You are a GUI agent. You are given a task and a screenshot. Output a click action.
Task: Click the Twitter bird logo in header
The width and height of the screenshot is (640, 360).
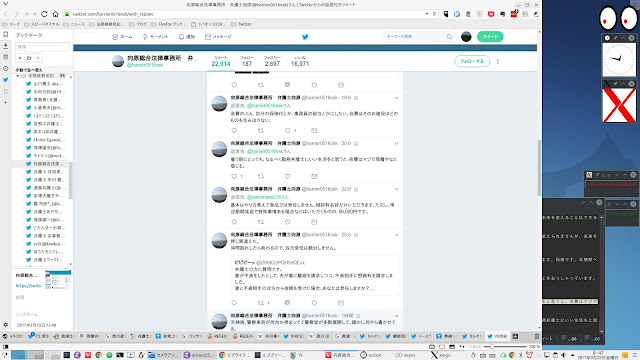(x=305, y=37)
